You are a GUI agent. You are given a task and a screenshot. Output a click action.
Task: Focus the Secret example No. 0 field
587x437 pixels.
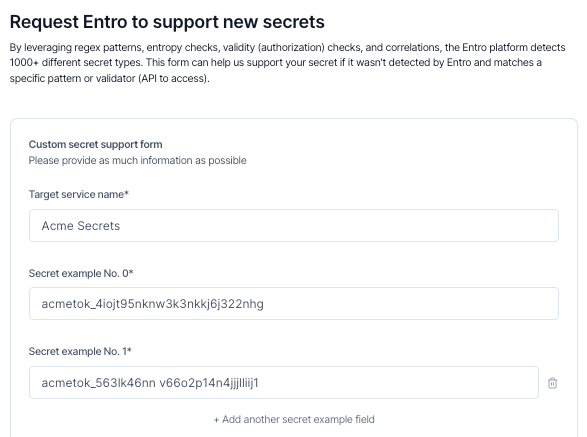tap(294, 304)
